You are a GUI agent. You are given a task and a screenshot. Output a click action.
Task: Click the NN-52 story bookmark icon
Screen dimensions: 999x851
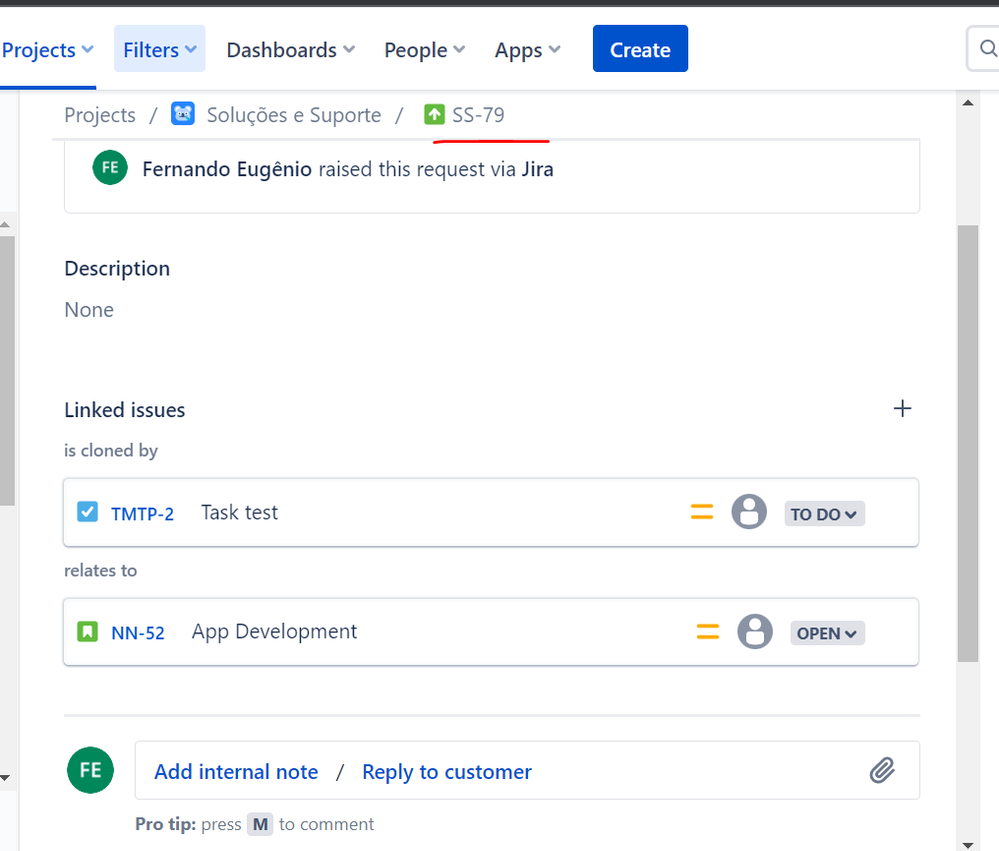(87, 632)
